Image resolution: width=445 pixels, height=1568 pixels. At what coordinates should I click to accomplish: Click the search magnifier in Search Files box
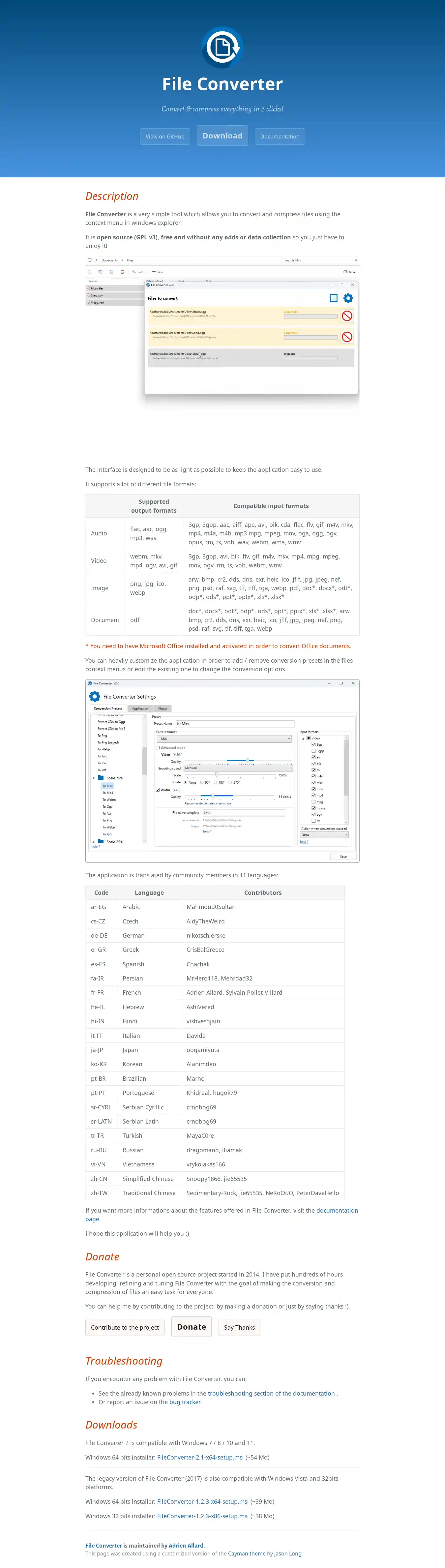356,260
